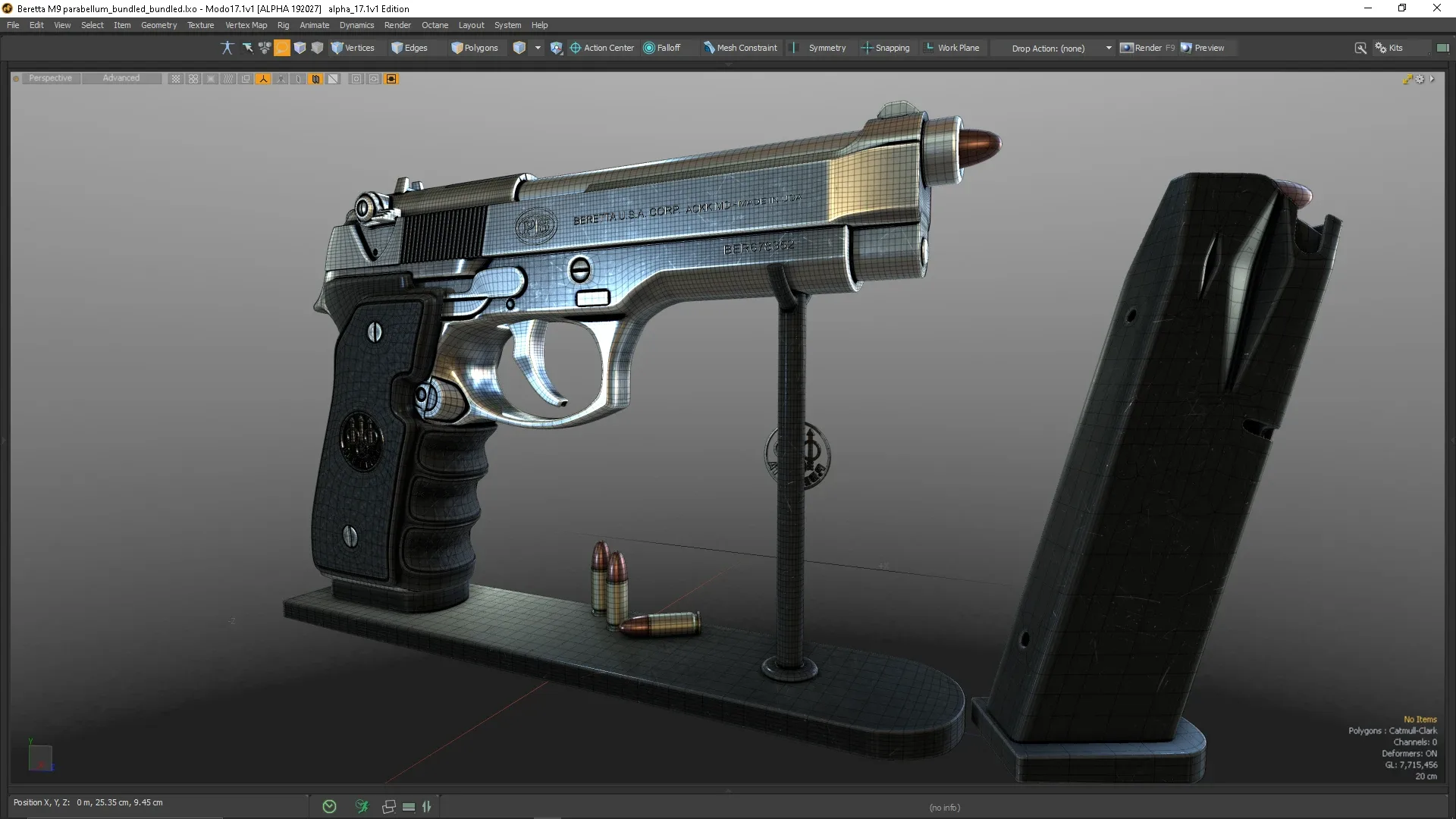Click the overlapping squares viewport icon
Screen dimensions: 1456x819
click(246, 79)
